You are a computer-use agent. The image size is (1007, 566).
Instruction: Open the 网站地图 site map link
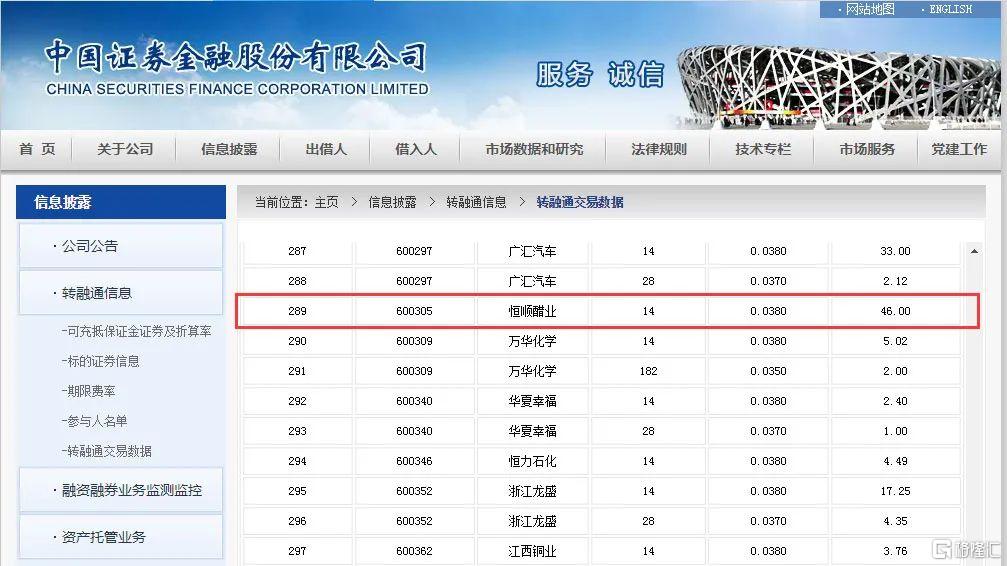(x=869, y=9)
